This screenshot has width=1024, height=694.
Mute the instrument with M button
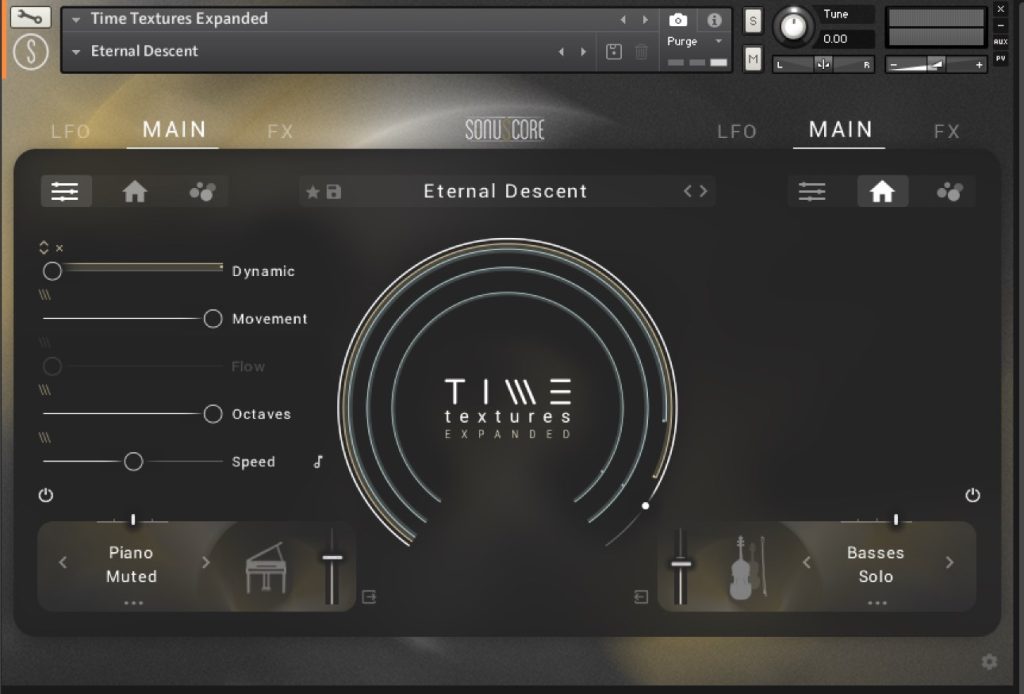(753, 60)
